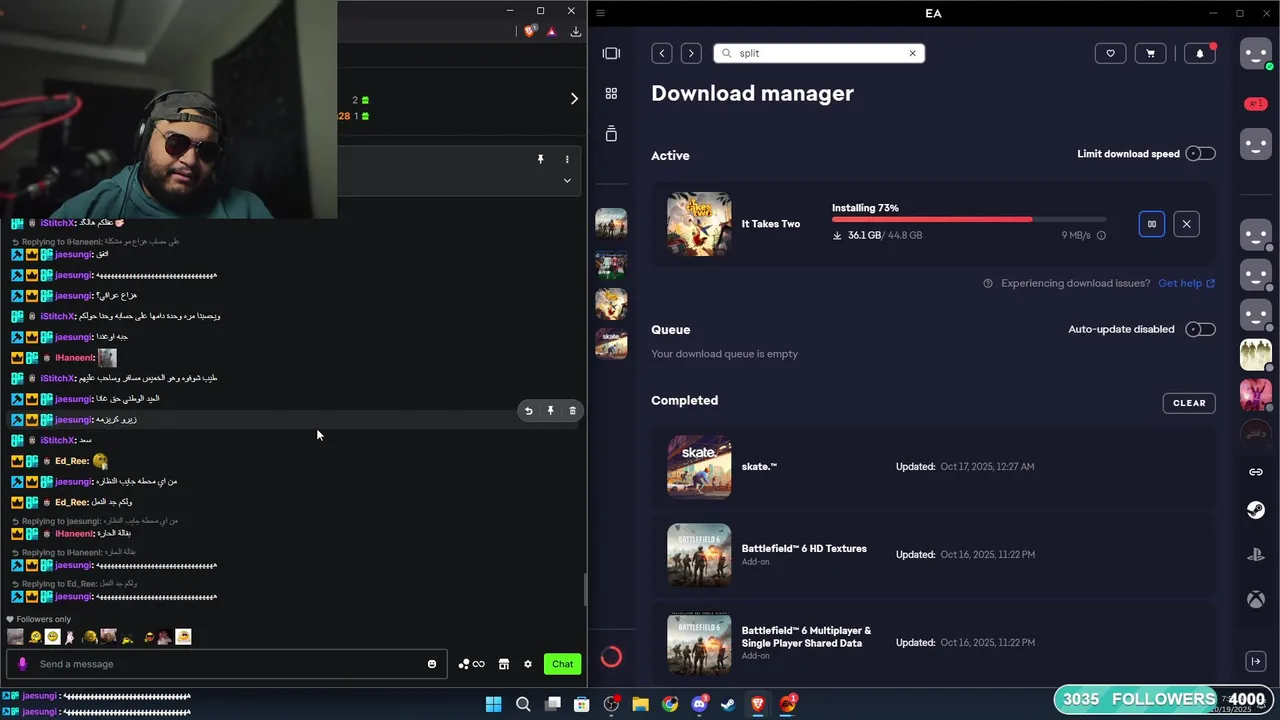Open the skate. shortcut in EA left sidebar
1280x720 pixels.
coord(611,343)
